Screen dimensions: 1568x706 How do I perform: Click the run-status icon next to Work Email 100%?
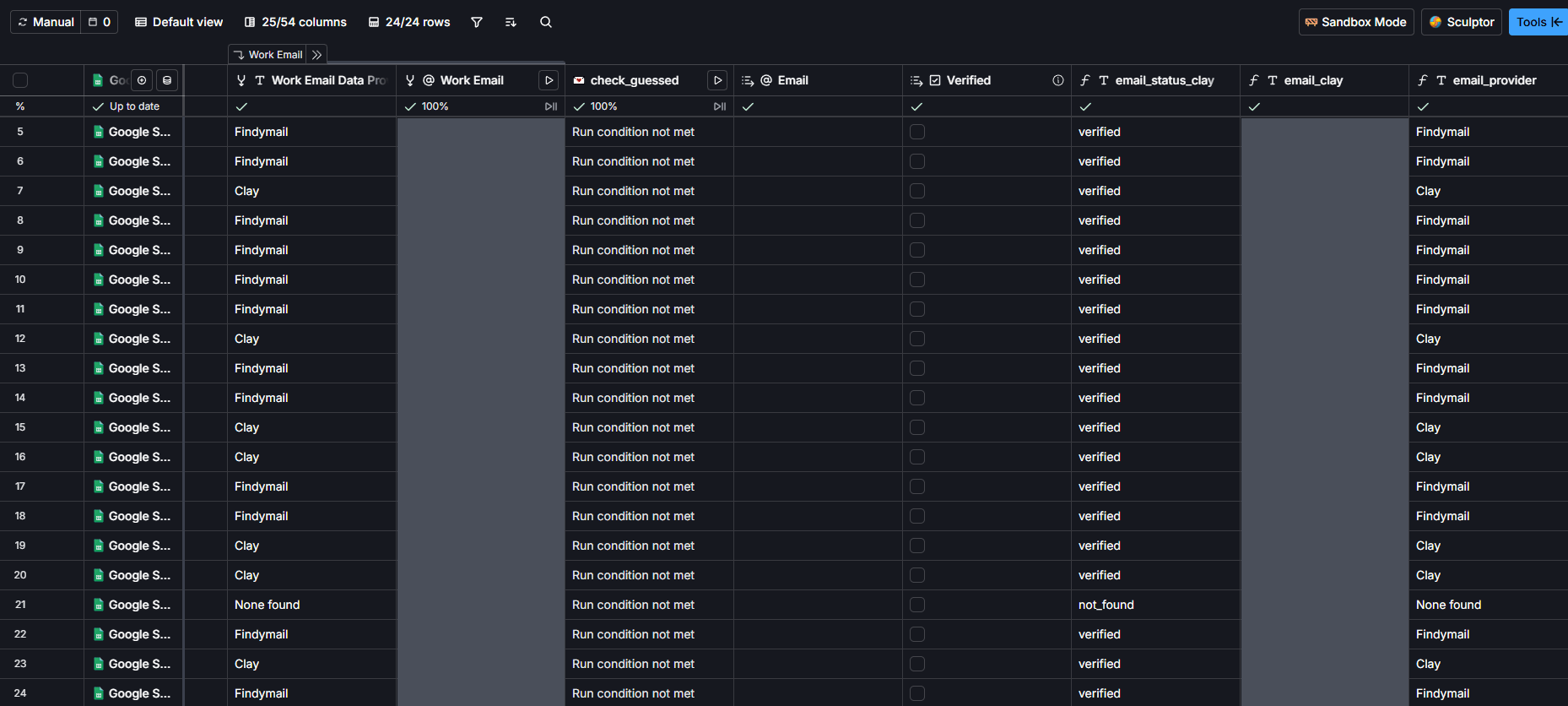551,106
